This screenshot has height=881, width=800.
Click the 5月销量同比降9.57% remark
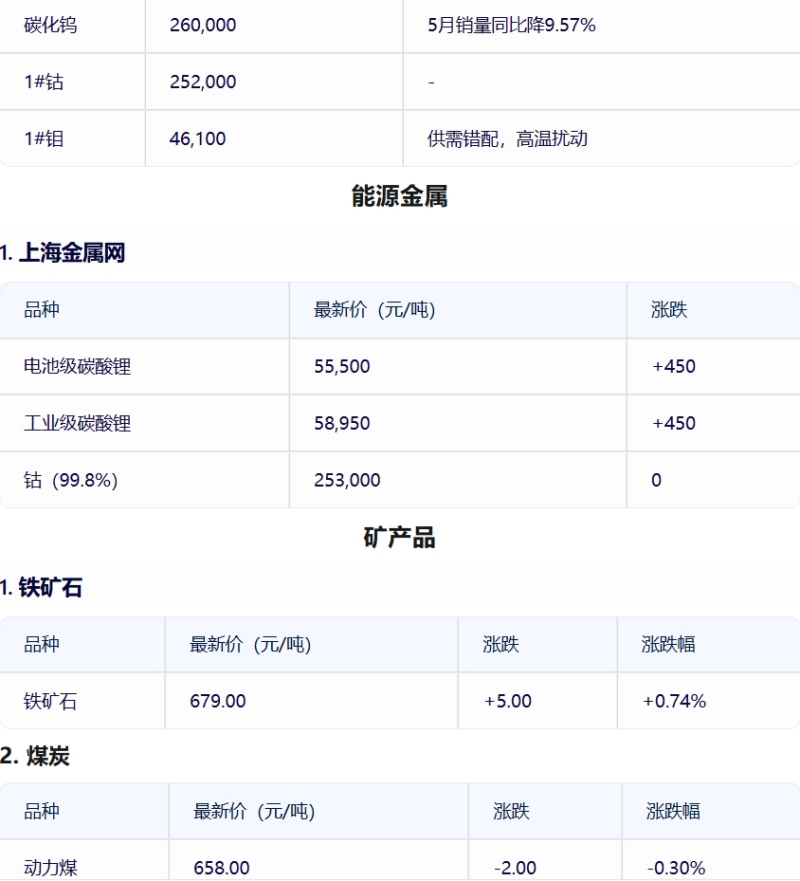(511, 25)
